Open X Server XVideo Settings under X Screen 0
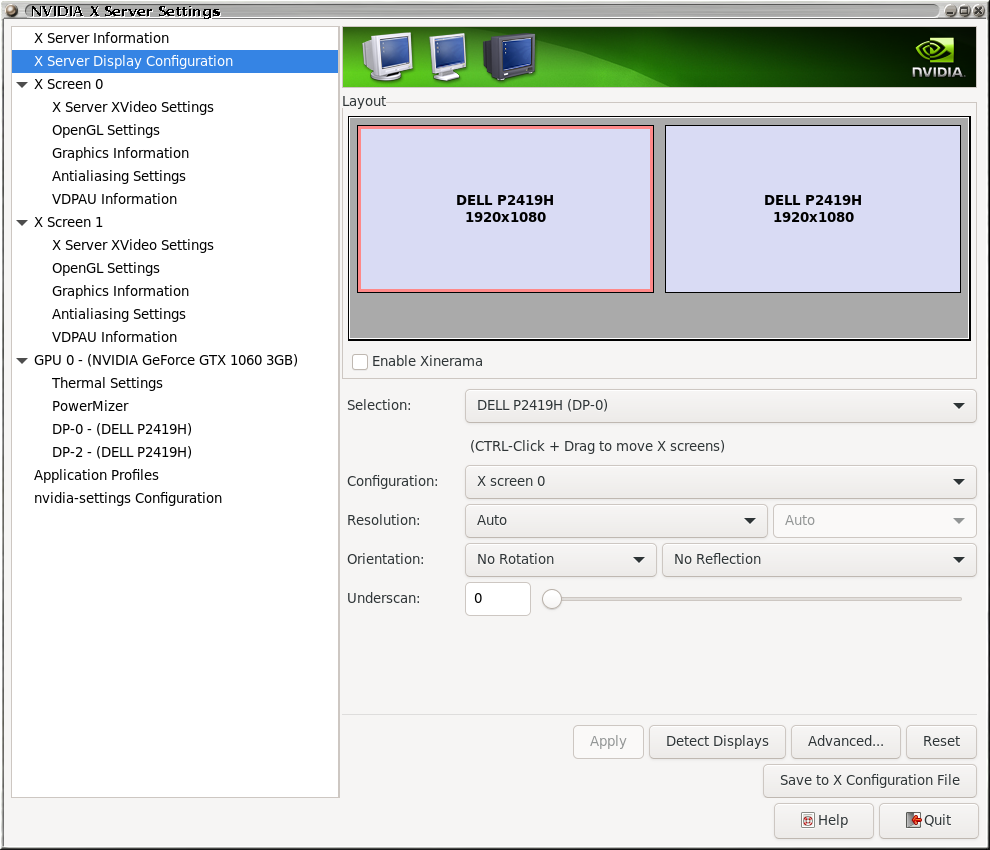Viewport: 990px width, 850px height. tap(133, 107)
